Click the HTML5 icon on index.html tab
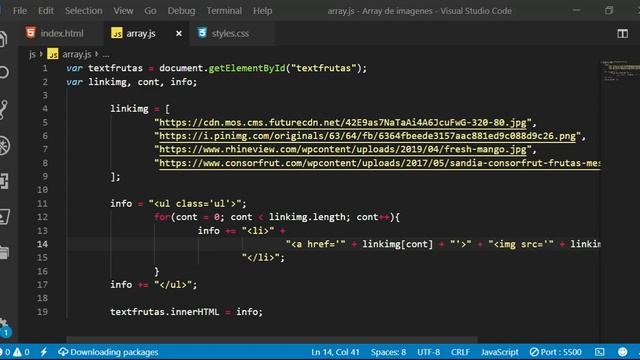The height and width of the screenshot is (360, 640). tap(31, 33)
